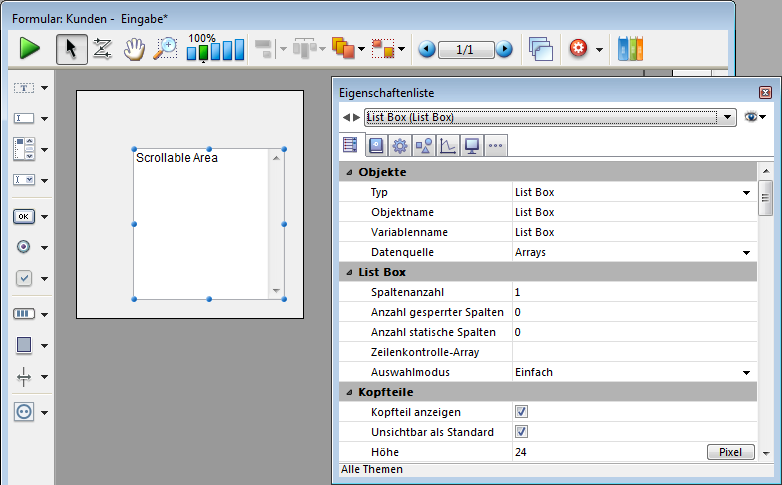The height and width of the screenshot is (485, 782).
Task: Select the arrow selection tool
Action: pos(71,48)
